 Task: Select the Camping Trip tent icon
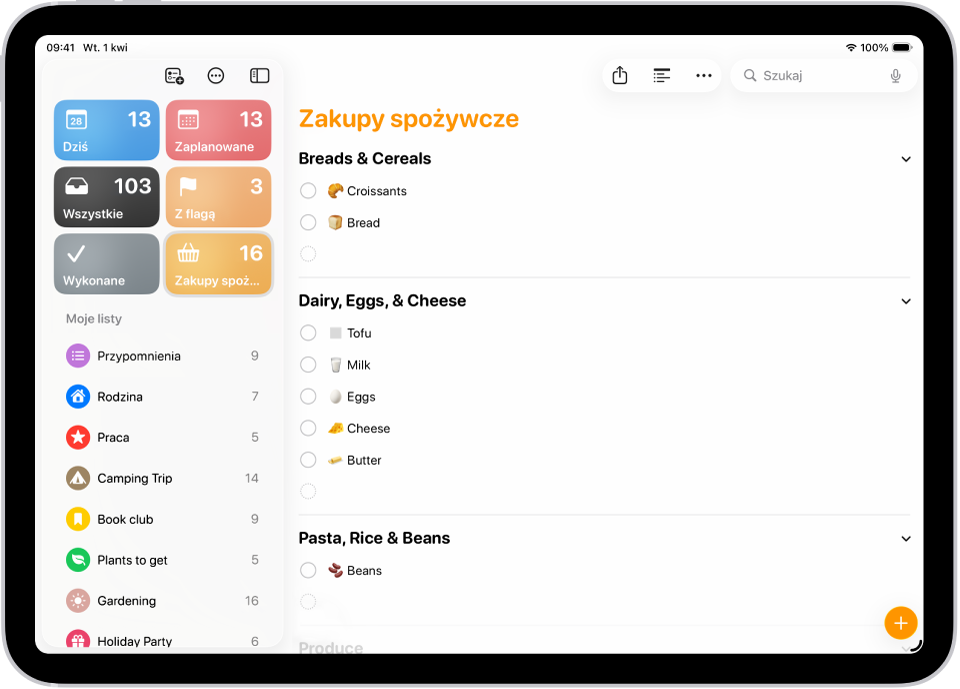(77, 478)
